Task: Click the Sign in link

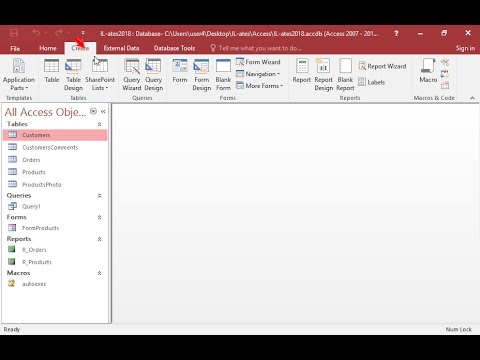Action: click(465, 48)
